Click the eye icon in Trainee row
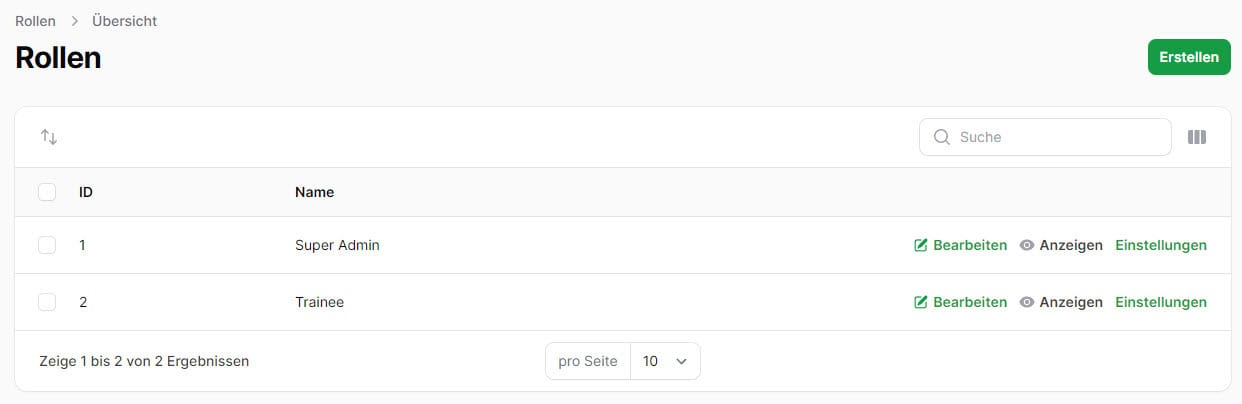The image size is (1242, 404). (x=1027, y=302)
